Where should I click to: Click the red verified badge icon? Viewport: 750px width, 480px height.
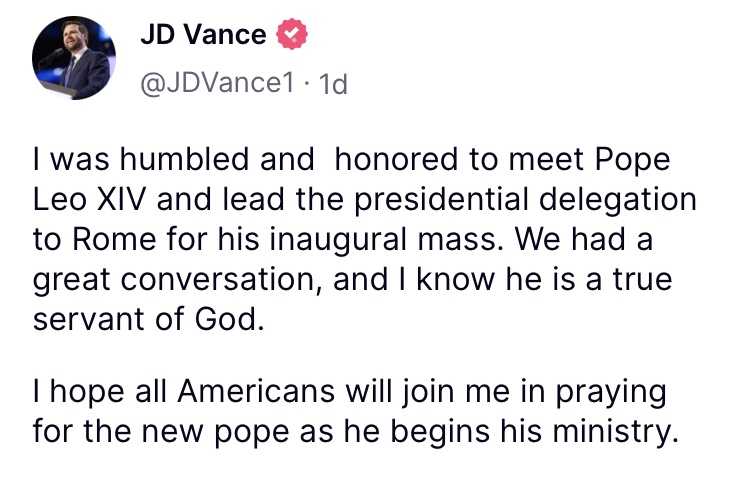[292, 34]
